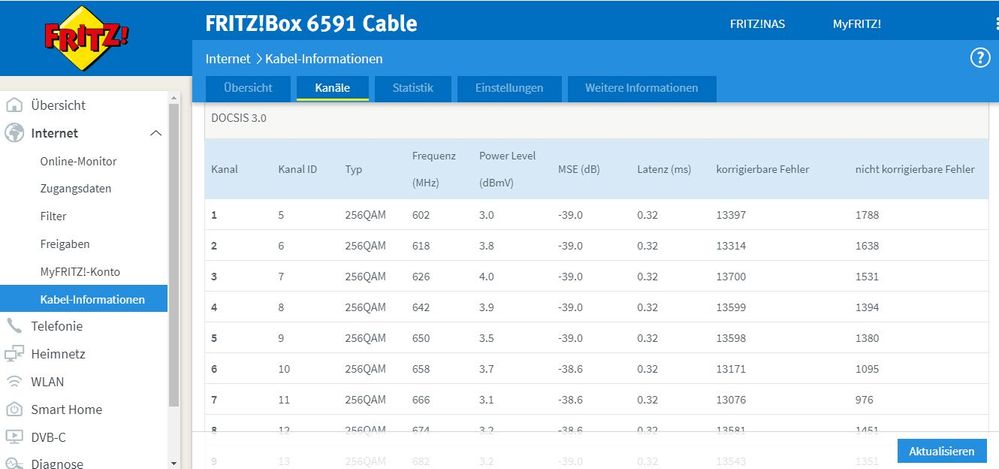Click sidebar scrollbar down arrow
Screen dimensions: 999x469
[174, 463]
